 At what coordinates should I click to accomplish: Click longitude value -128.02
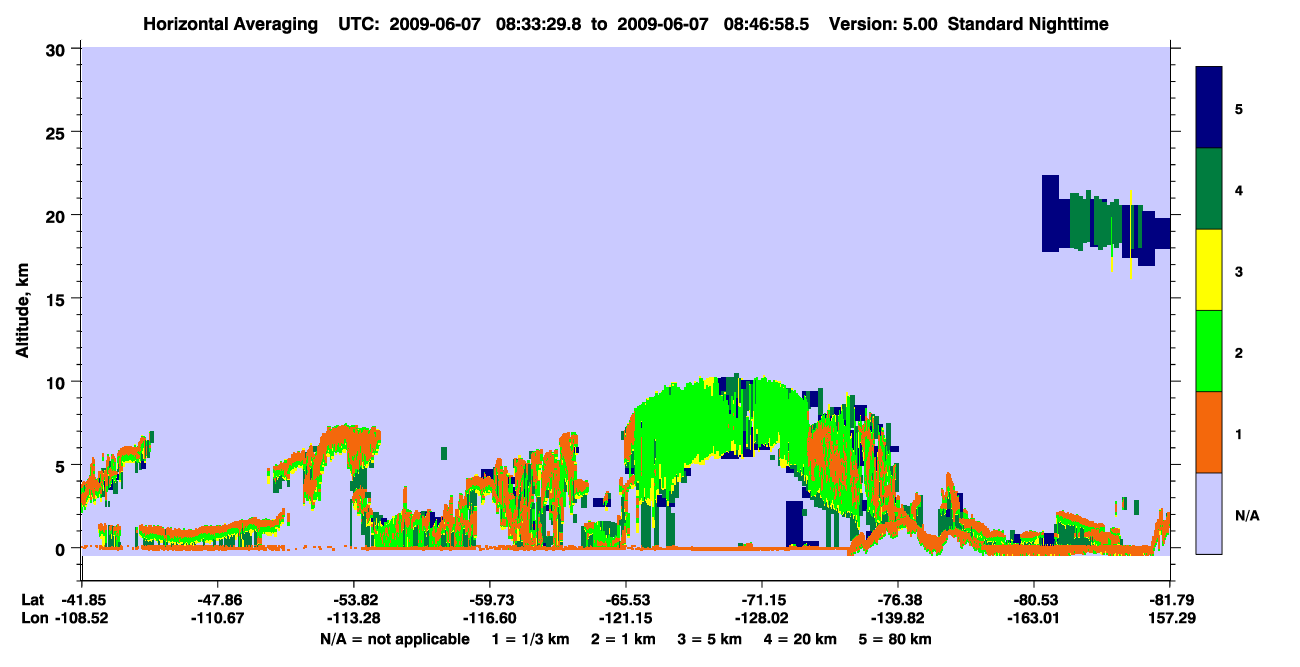point(762,619)
